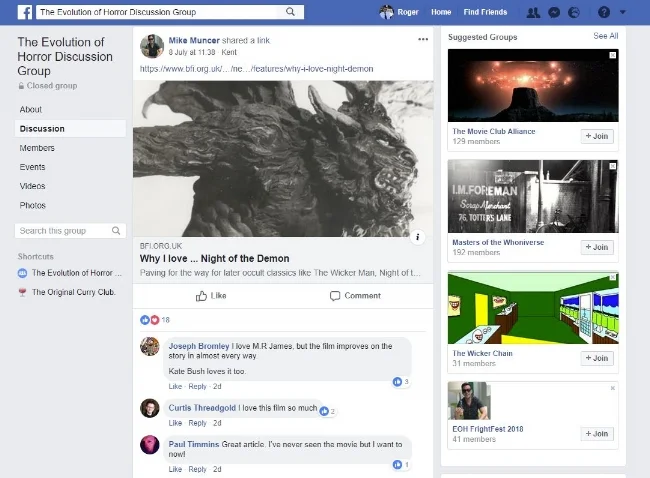Open Masters of the Whoniverse cover image
The width and height of the screenshot is (650, 478).
[533, 197]
